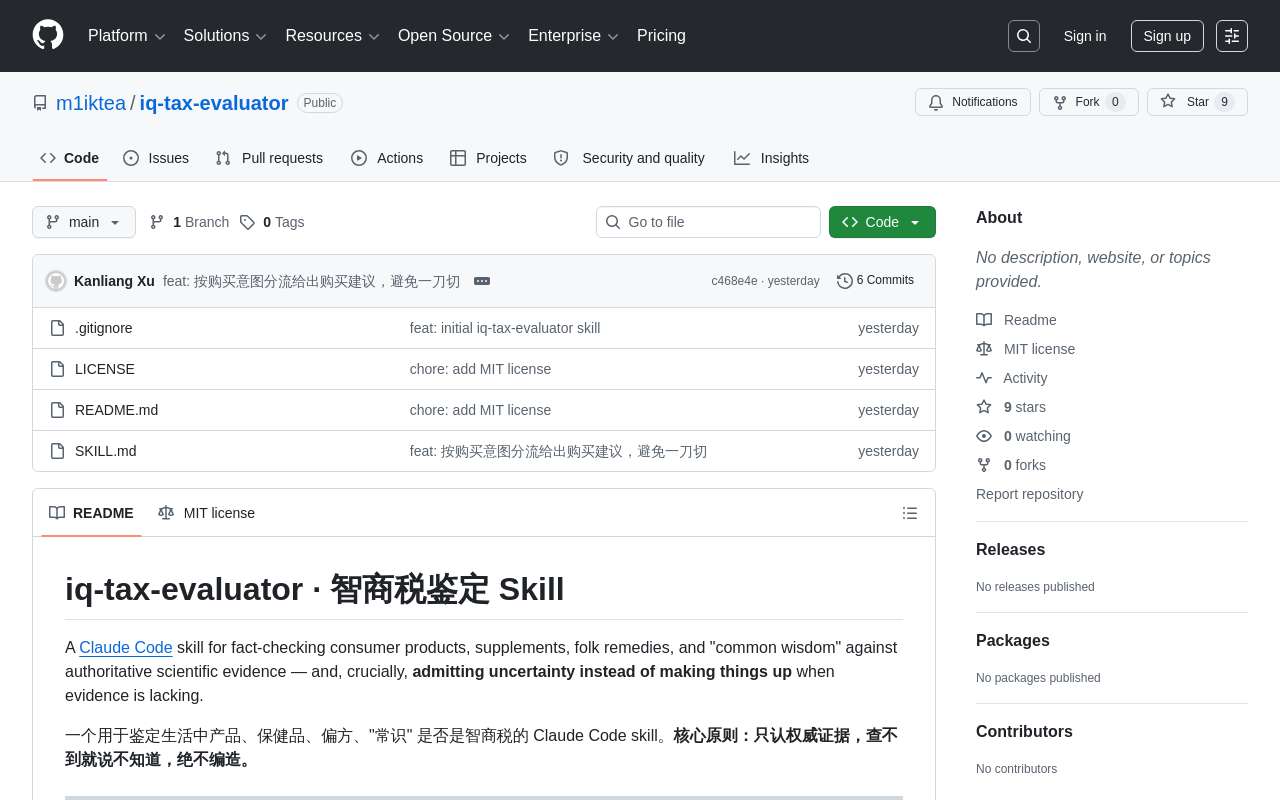Open the tags icon link
This screenshot has height=800, width=1280.
pyautogui.click(x=248, y=222)
